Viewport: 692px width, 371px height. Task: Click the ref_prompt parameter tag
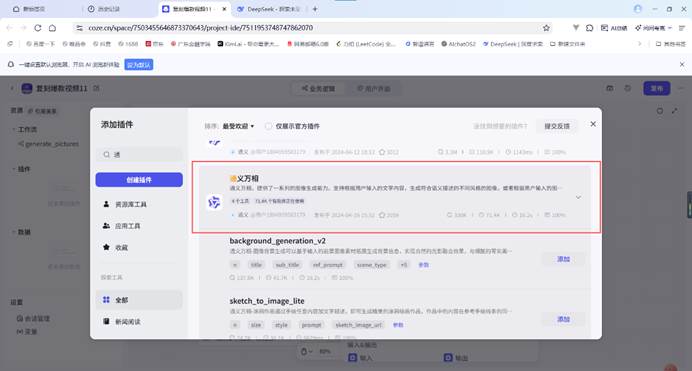pyautogui.click(x=328, y=265)
